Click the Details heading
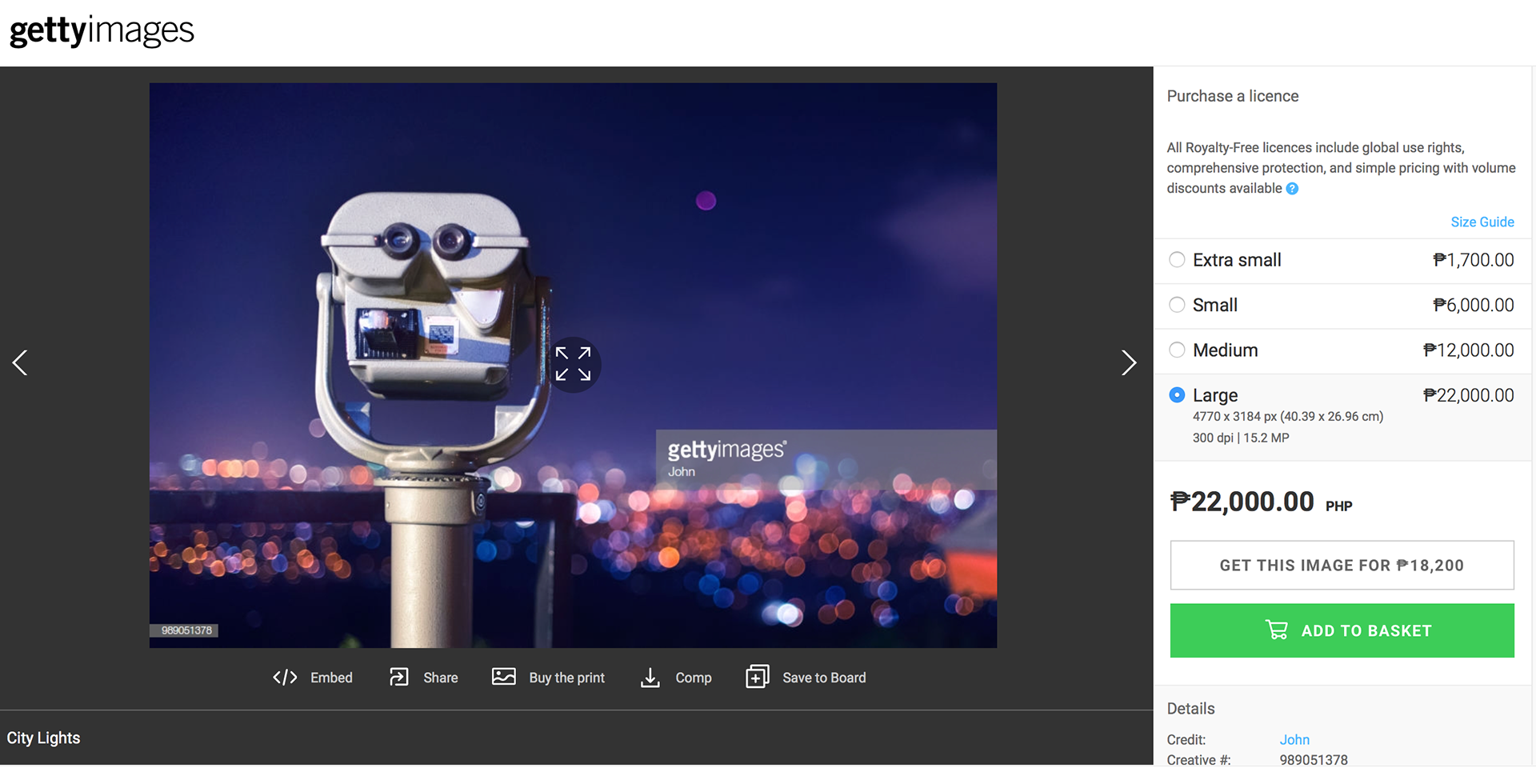The height and width of the screenshot is (784, 1536). [x=1190, y=709]
